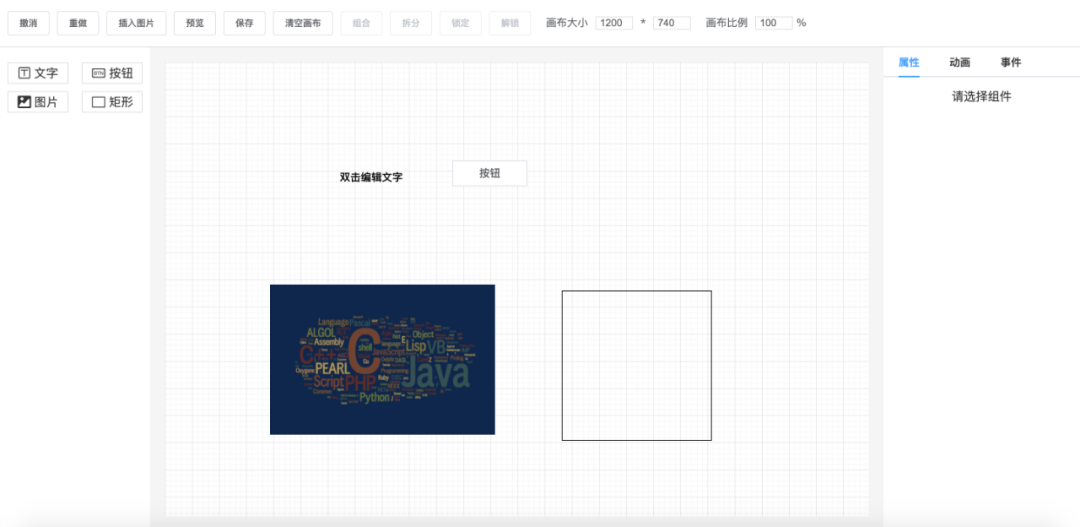Viewport: 1080px width, 527px height.
Task: Save the canvas with 保存
Action: tap(245, 23)
